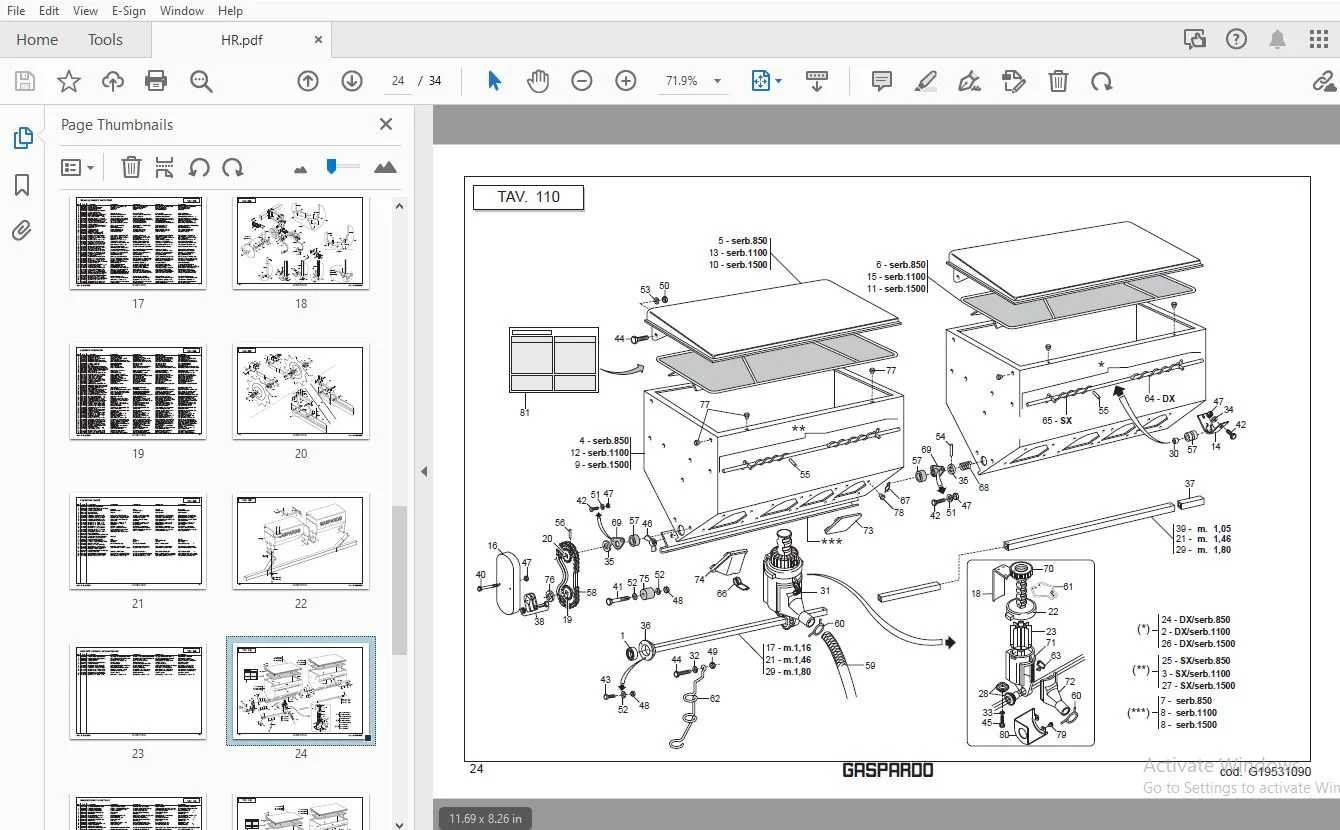Screen dimensions: 1340x830
Task: Switch to the Tools tab
Action: [x=105, y=40]
